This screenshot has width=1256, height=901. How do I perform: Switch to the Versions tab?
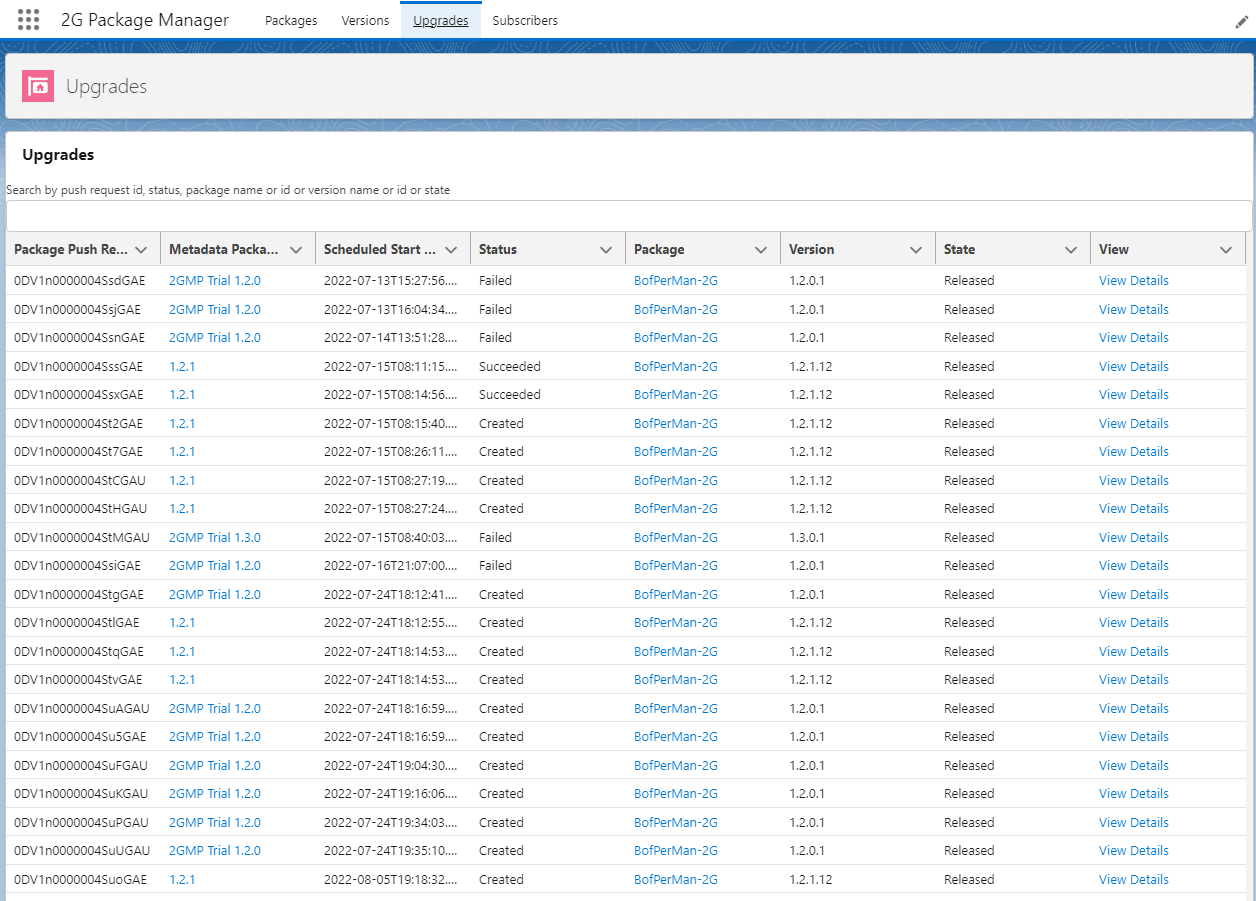point(365,19)
